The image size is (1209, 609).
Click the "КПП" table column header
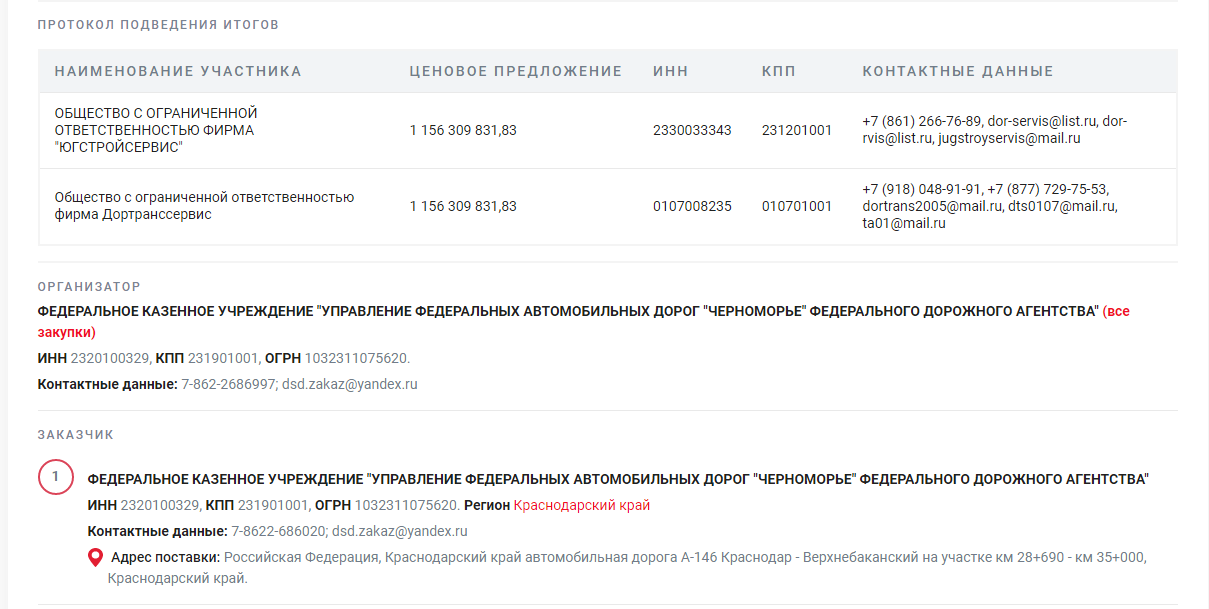779,71
